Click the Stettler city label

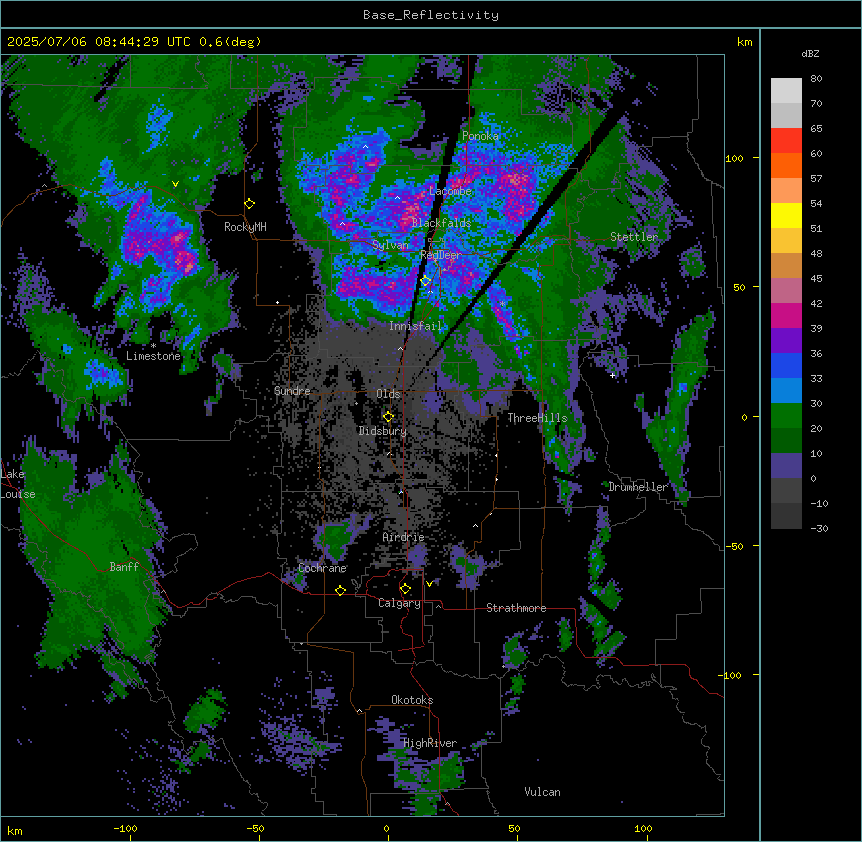tap(634, 237)
